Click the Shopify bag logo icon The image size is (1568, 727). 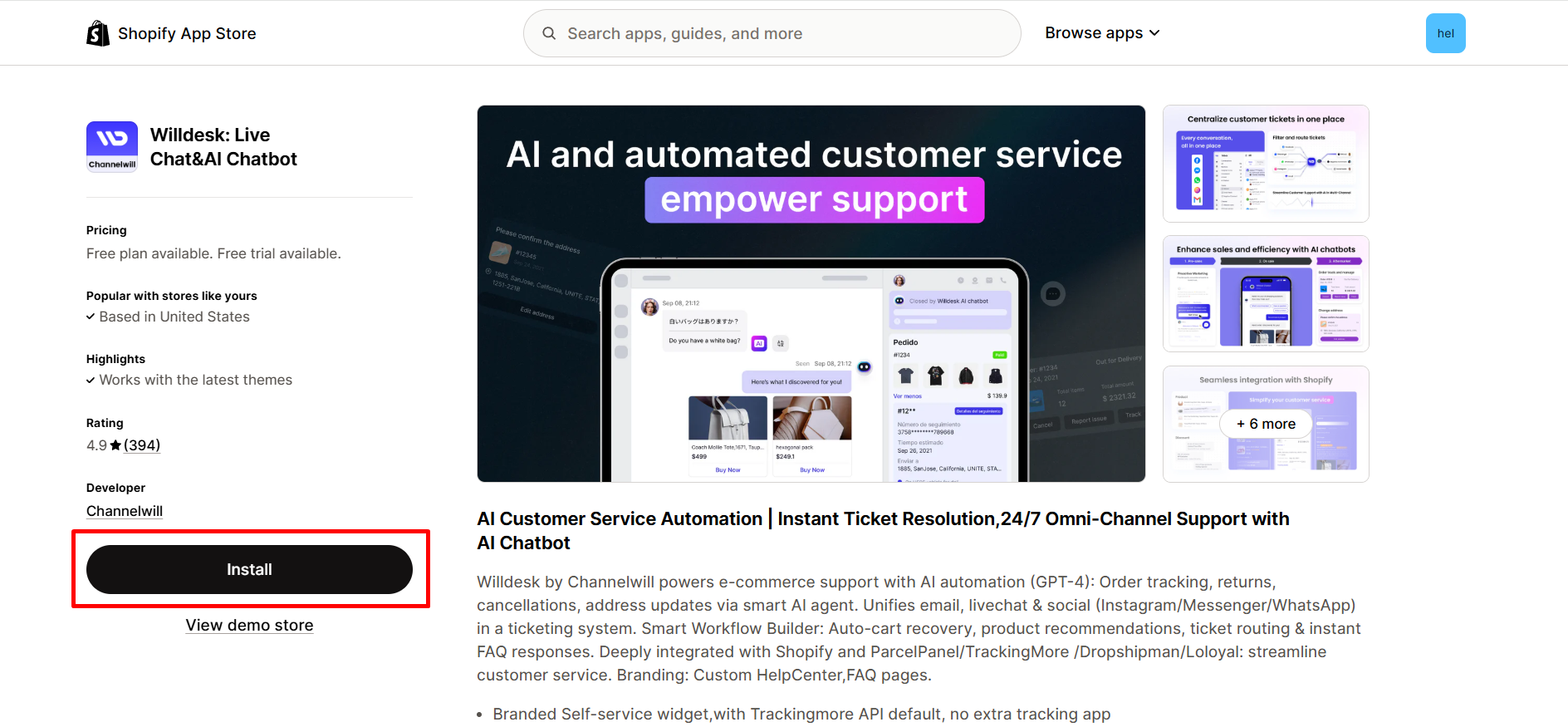click(x=98, y=33)
